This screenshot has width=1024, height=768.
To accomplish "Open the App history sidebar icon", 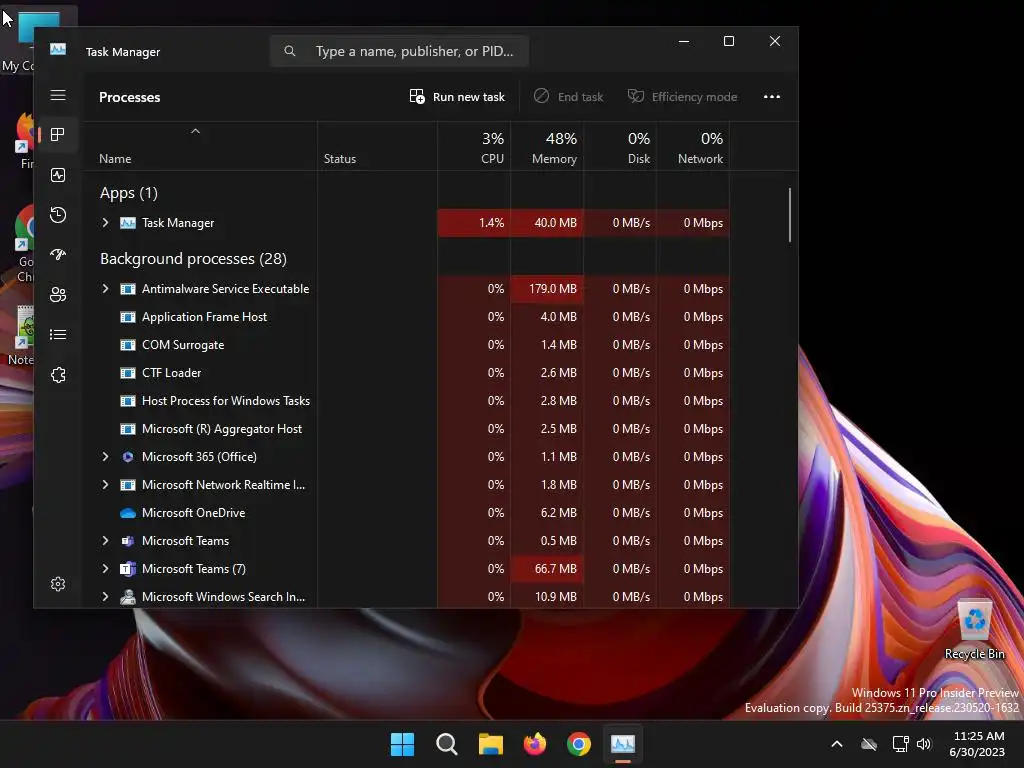I will [x=58, y=215].
